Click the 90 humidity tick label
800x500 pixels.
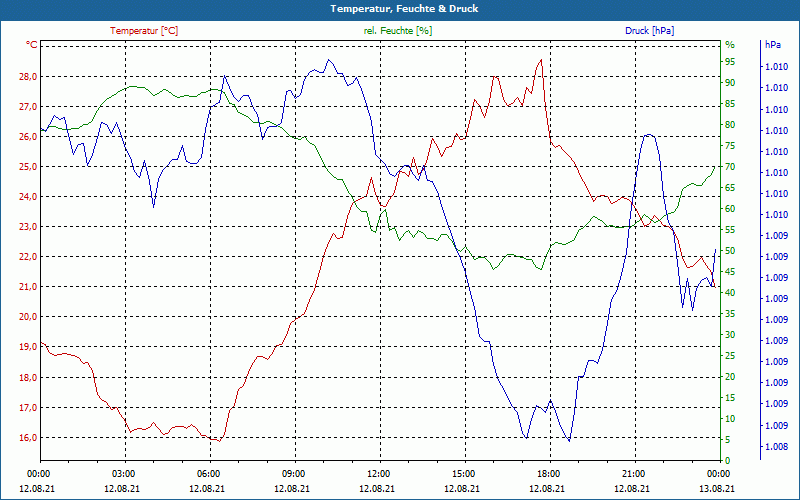(x=730, y=83)
